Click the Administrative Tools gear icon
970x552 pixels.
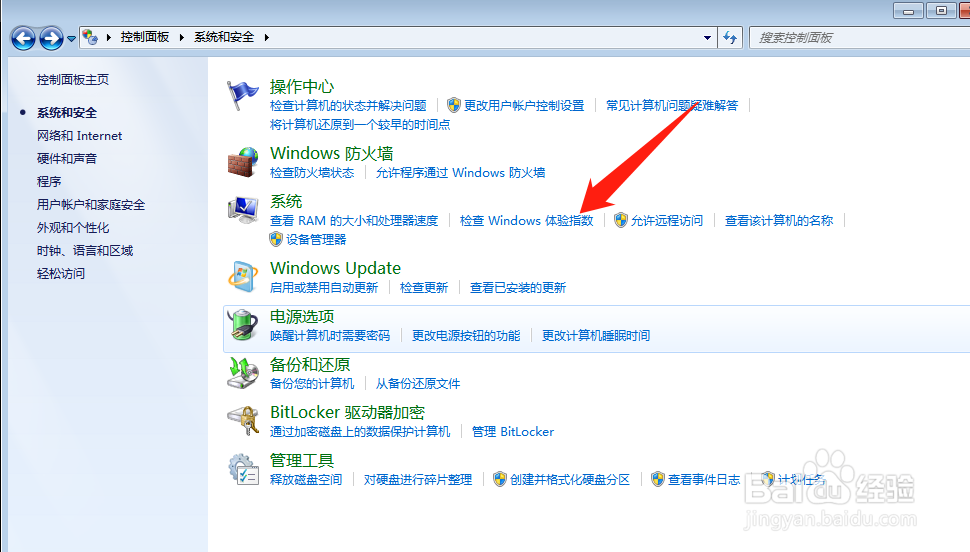(242, 470)
